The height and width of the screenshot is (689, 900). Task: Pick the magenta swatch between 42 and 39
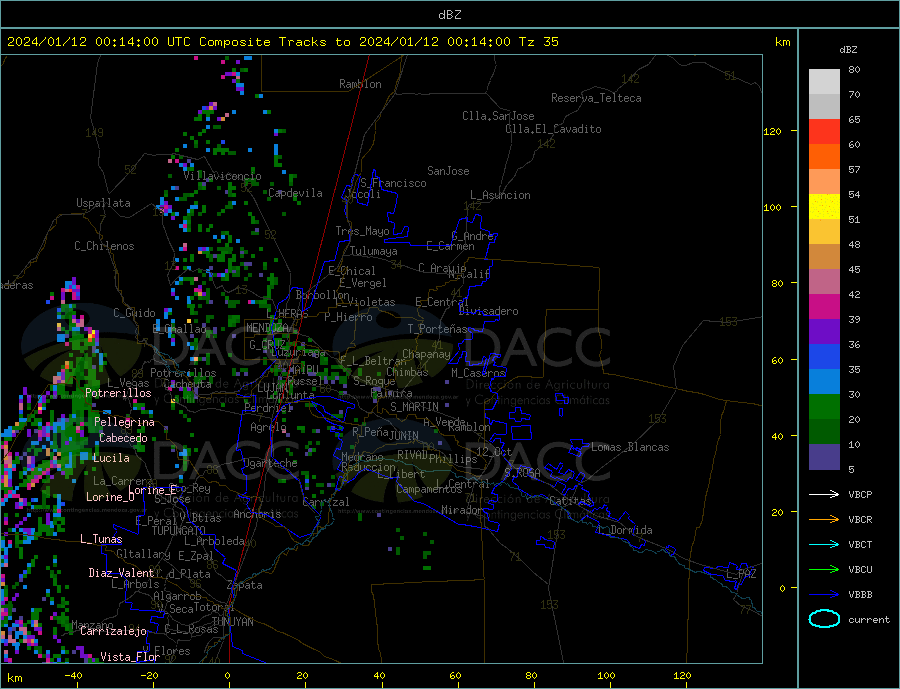[824, 307]
